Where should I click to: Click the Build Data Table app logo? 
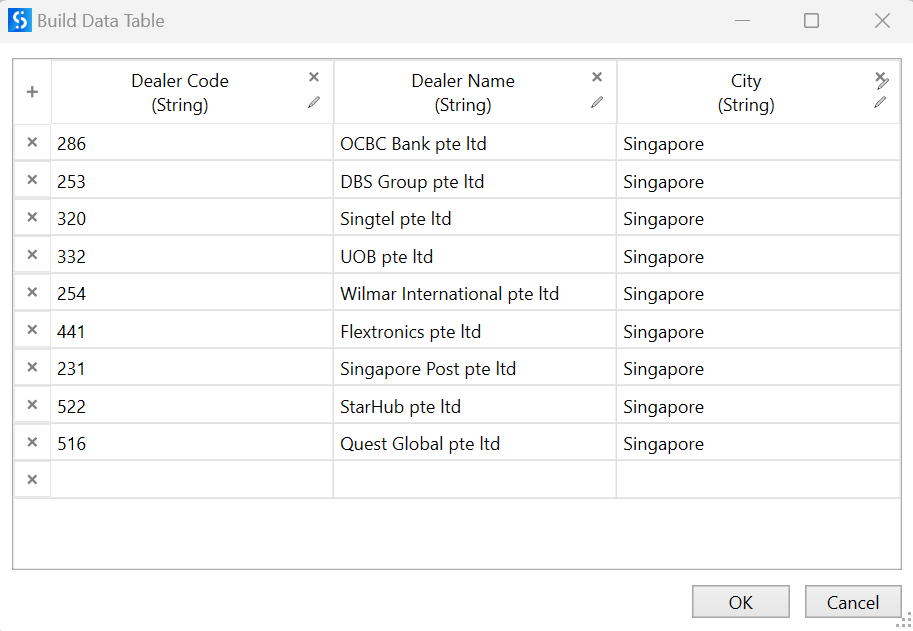[x=20, y=20]
